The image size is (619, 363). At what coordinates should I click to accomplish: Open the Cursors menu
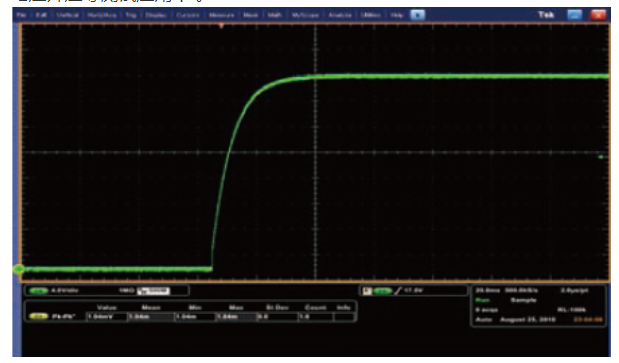pyautogui.click(x=188, y=15)
